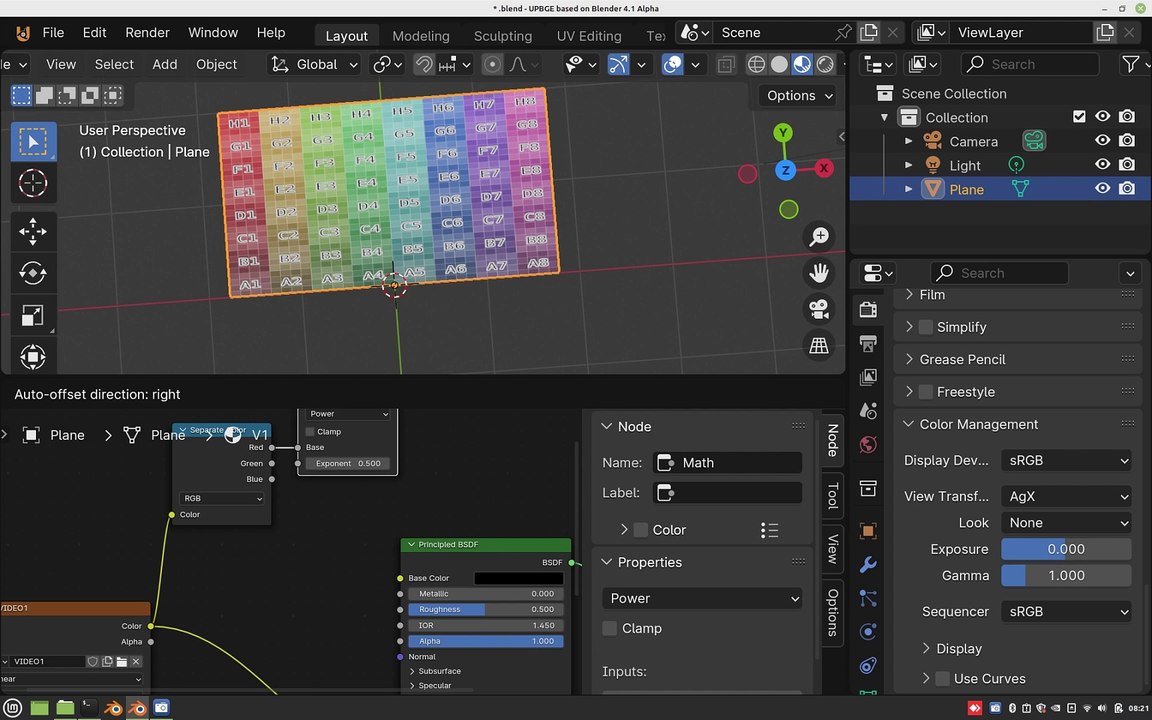Switch to the Modeling workspace tab
The width and height of the screenshot is (1152, 720).
click(420, 36)
